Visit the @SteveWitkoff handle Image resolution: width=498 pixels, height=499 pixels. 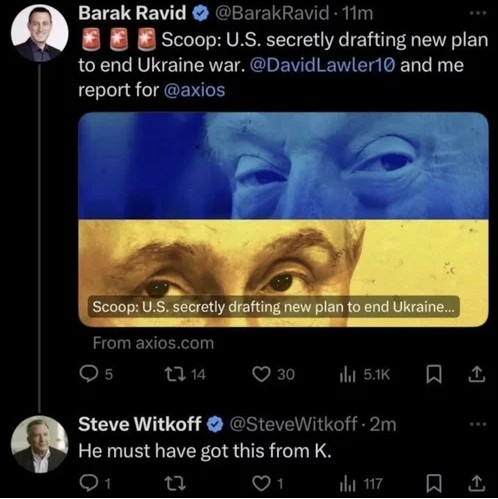click(x=293, y=424)
